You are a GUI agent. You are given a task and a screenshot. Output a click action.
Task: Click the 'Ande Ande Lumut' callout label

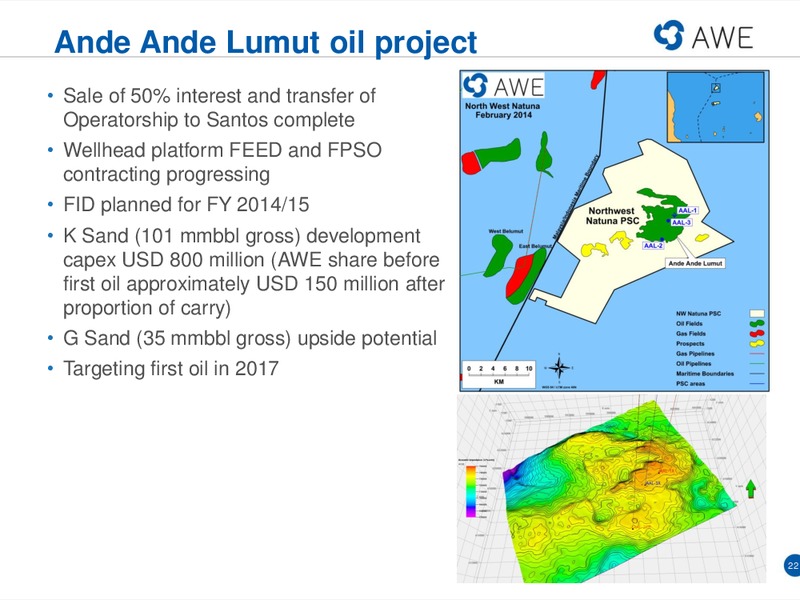(x=695, y=263)
